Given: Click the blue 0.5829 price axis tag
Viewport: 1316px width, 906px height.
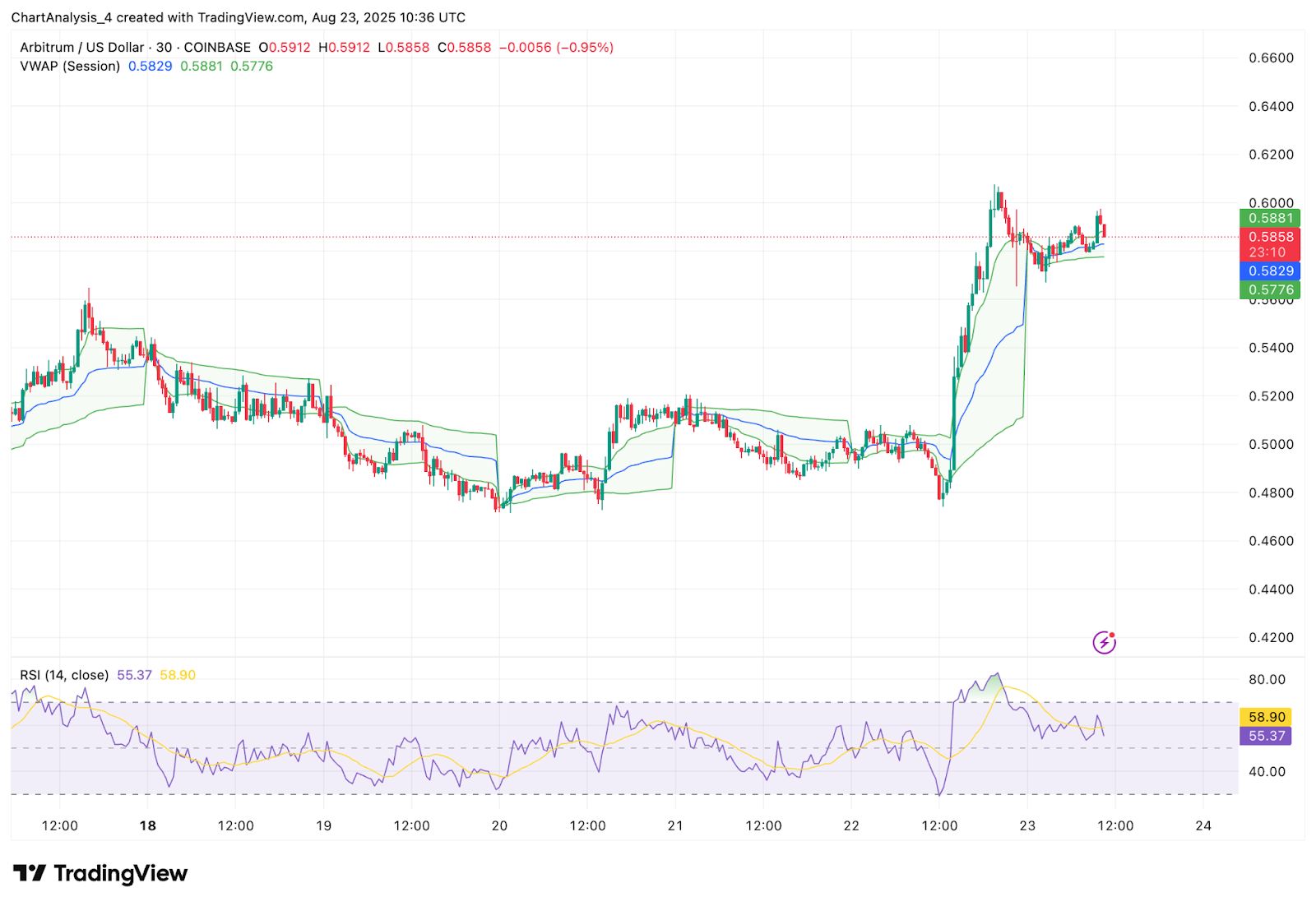Looking at the screenshot, I should (x=1270, y=270).
